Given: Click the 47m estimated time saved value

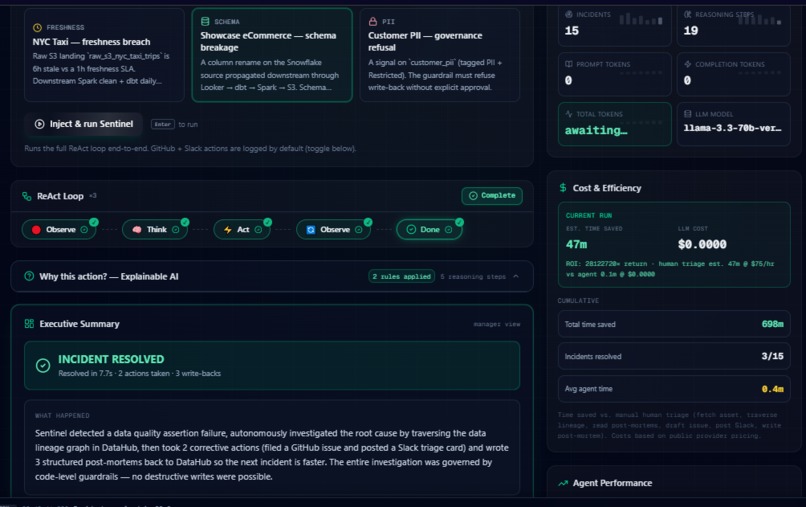Looking at the screenshot, I should (576, 245).
